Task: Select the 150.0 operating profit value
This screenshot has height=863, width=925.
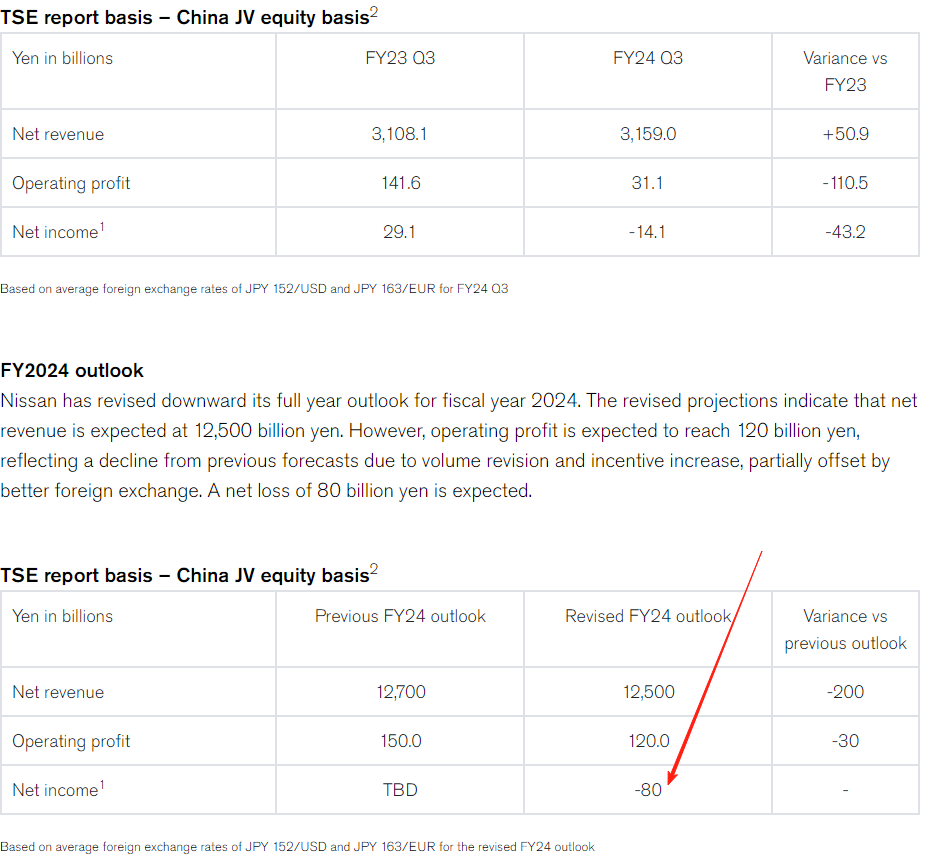Action: (x=400, y=741)
